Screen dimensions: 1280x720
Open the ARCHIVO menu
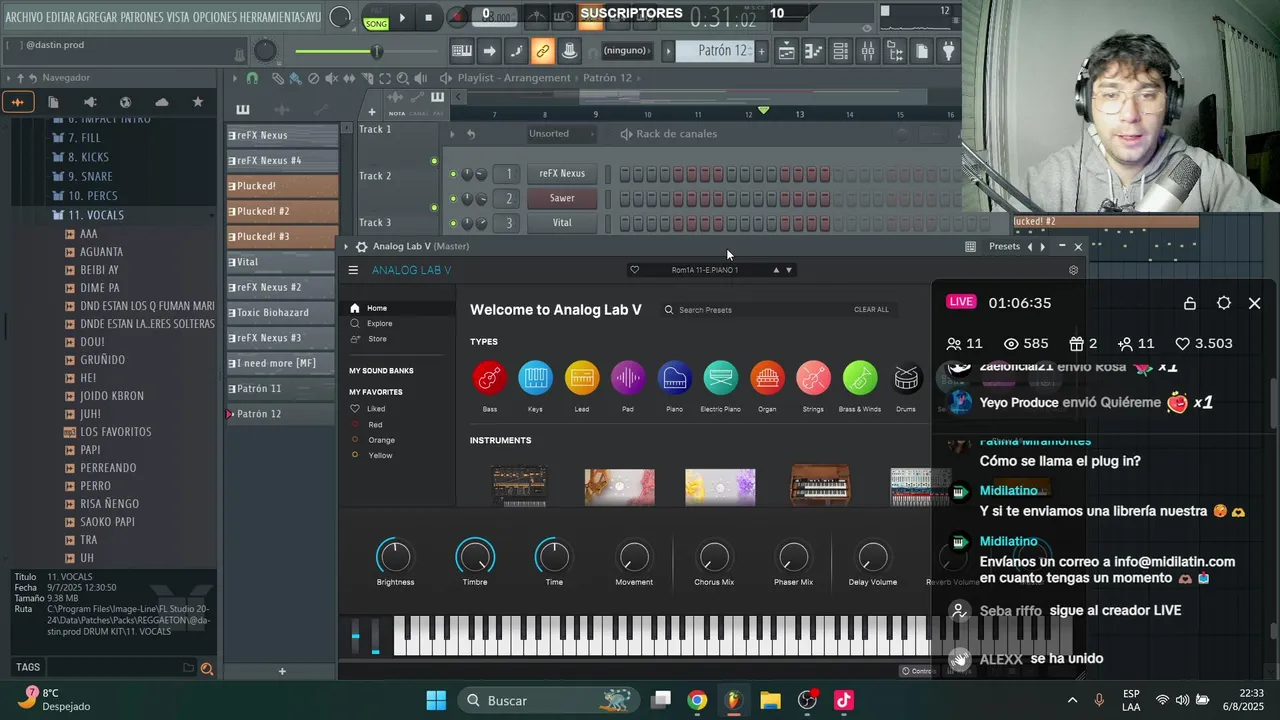pyautogui.click(x=24, y=17)
